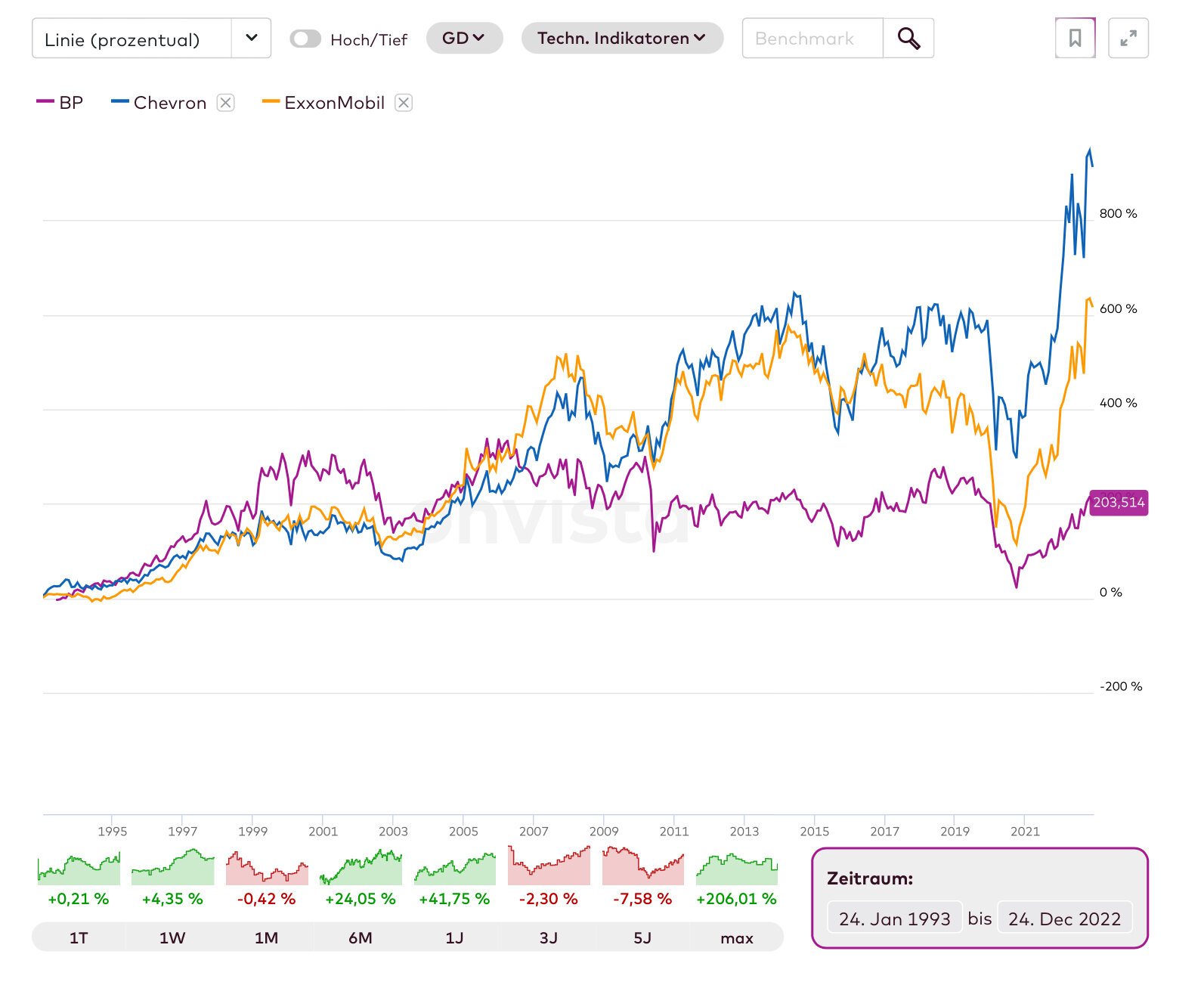
Task: Click the benchmark search magnifier icon
Action: [x=908, y=39]
